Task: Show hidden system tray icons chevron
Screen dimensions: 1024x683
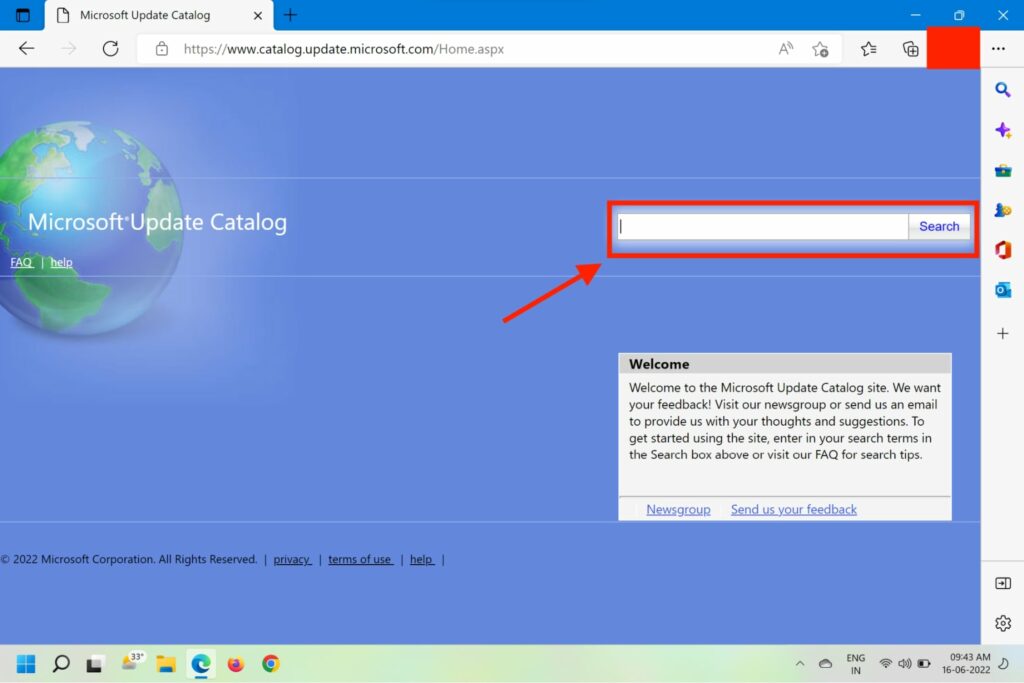Action: [799, 663]
